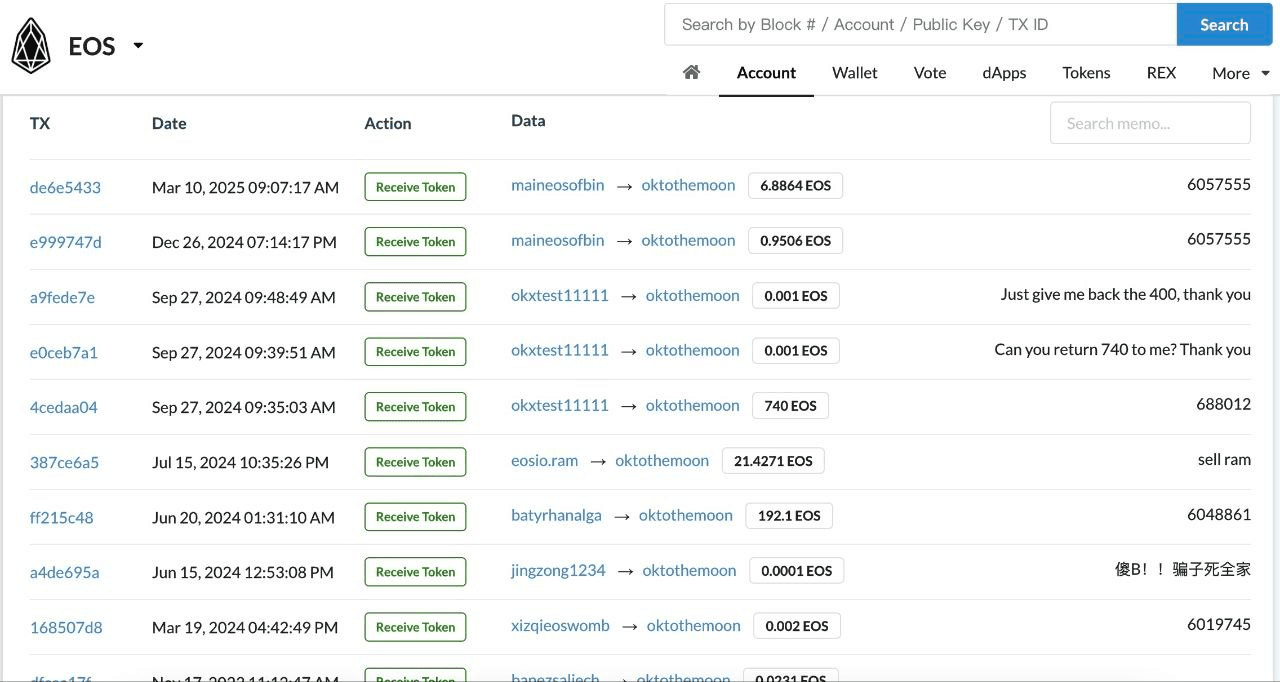Click the 740 EOS amount badge

[790, 406]
